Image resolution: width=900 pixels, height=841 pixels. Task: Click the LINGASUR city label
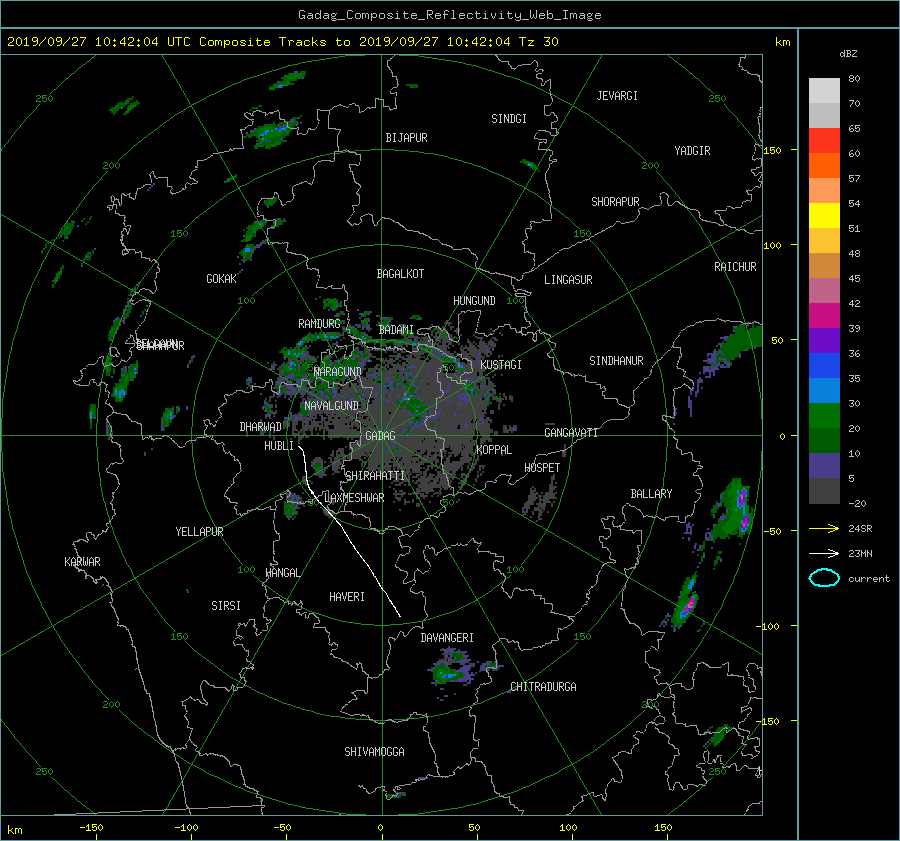(568, 280)
